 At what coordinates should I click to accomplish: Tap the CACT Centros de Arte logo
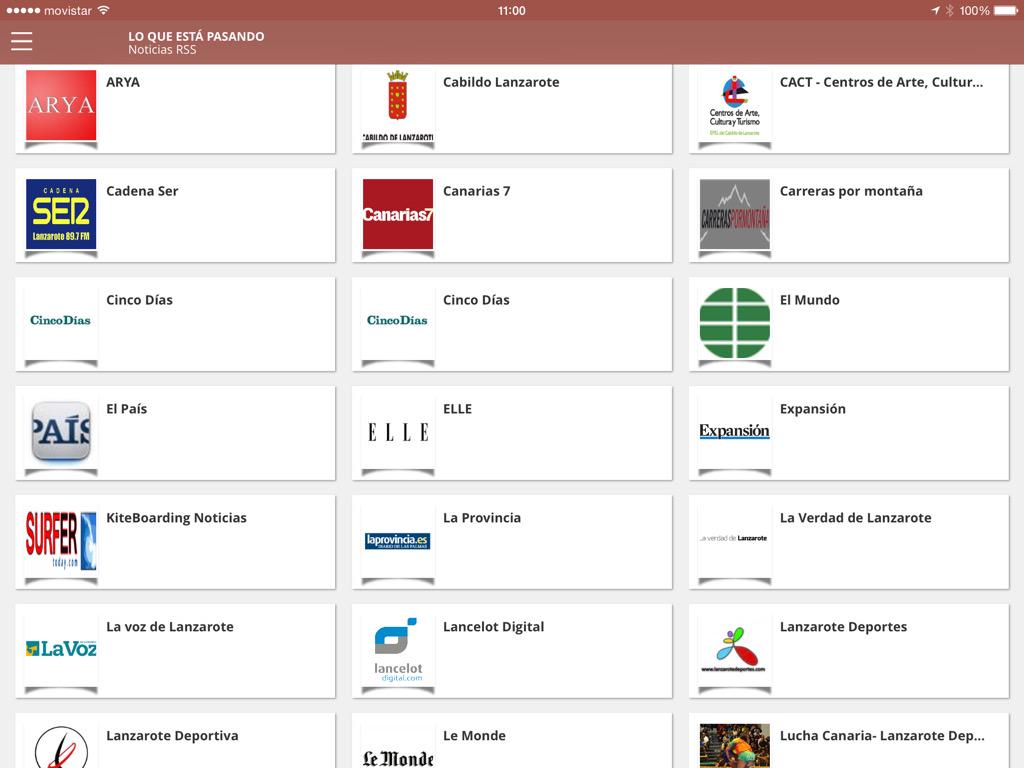coord(735,105)
